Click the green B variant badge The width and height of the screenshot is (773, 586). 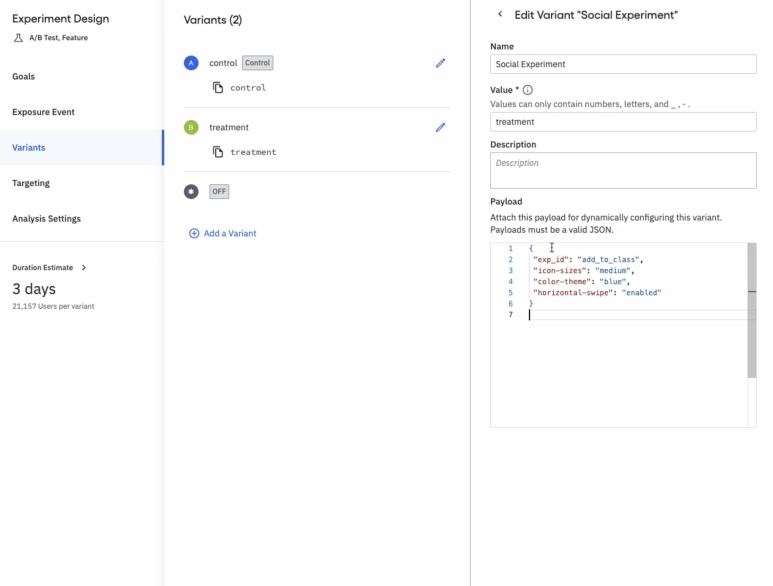[191, 127]
